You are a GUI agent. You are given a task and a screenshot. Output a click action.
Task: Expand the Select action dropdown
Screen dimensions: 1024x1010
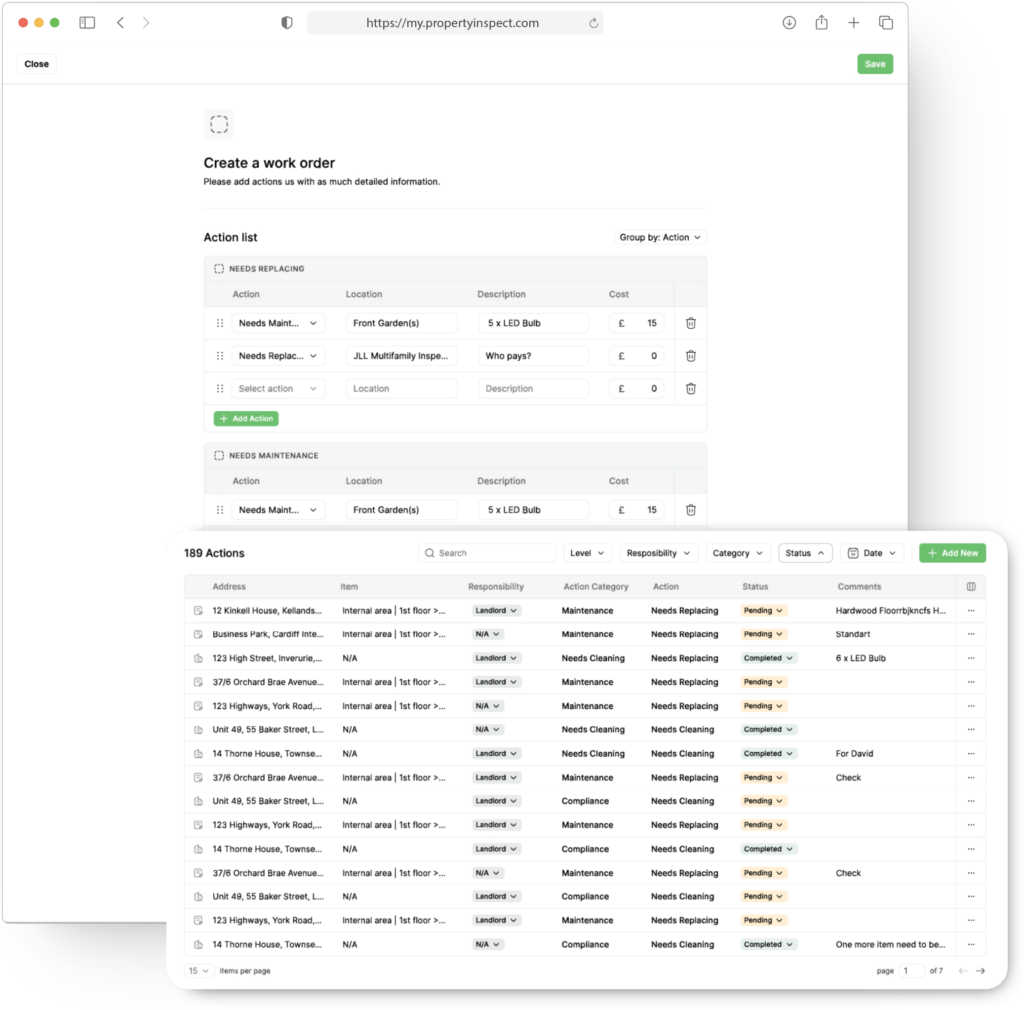click(x=278, y=389)
